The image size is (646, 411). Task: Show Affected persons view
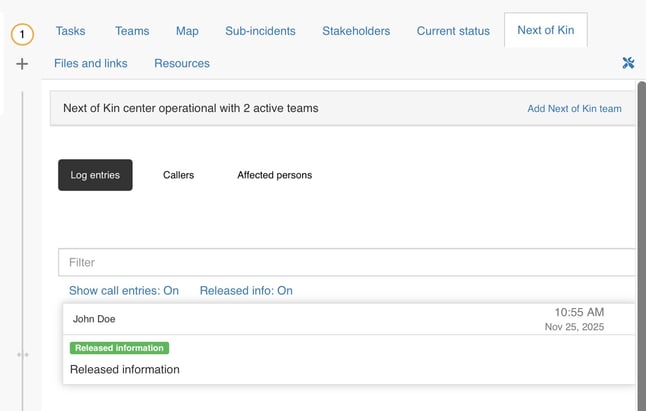point(274,175)
